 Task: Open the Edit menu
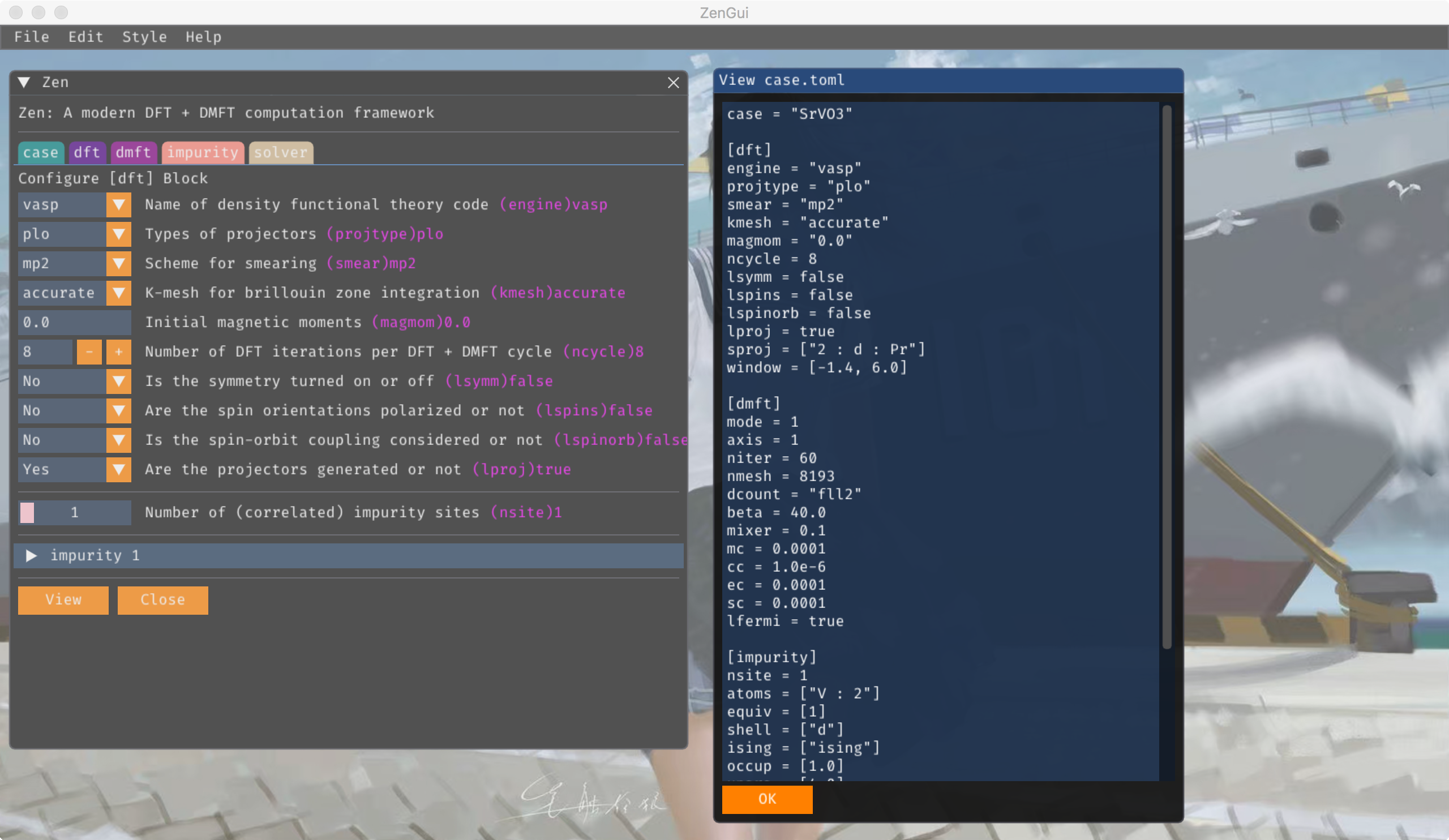(85, 37)
